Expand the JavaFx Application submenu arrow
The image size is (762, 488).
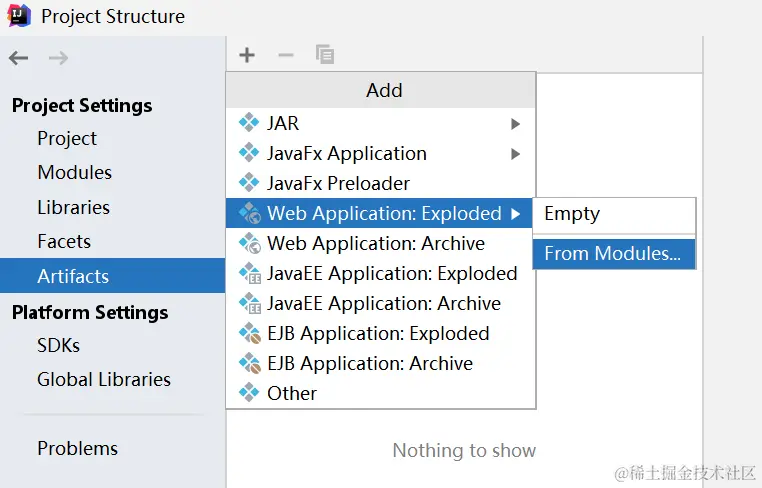[516, 154]
